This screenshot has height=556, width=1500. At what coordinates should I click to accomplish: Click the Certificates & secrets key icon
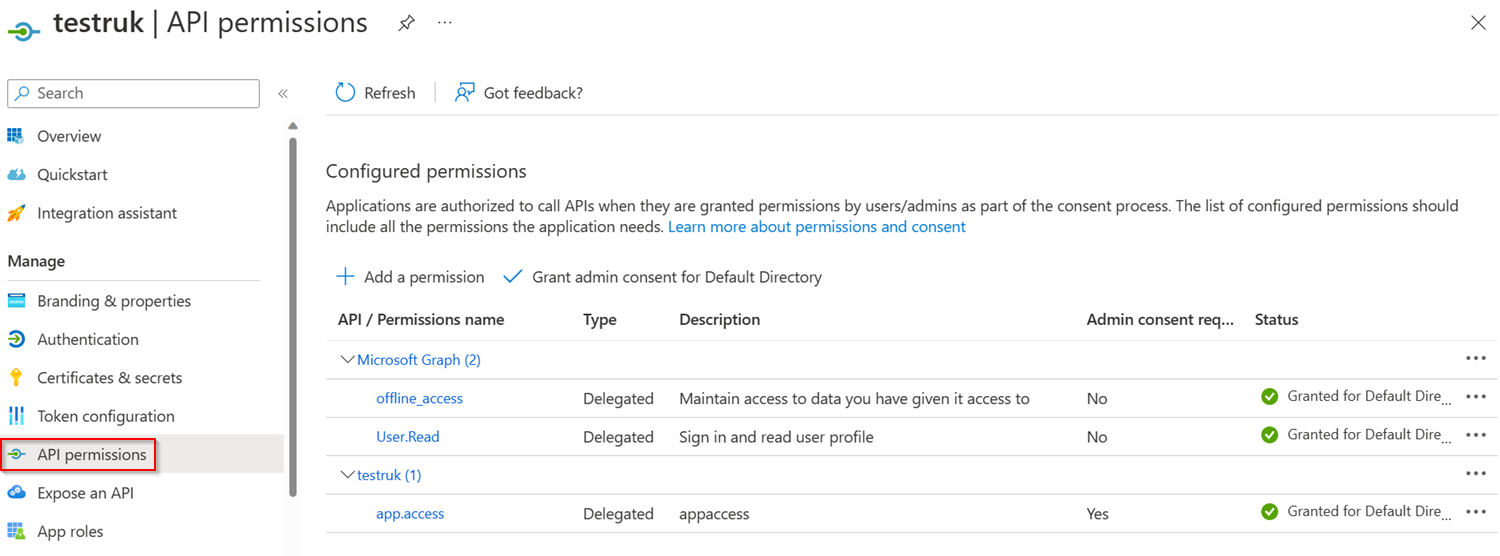pos(16,378)
